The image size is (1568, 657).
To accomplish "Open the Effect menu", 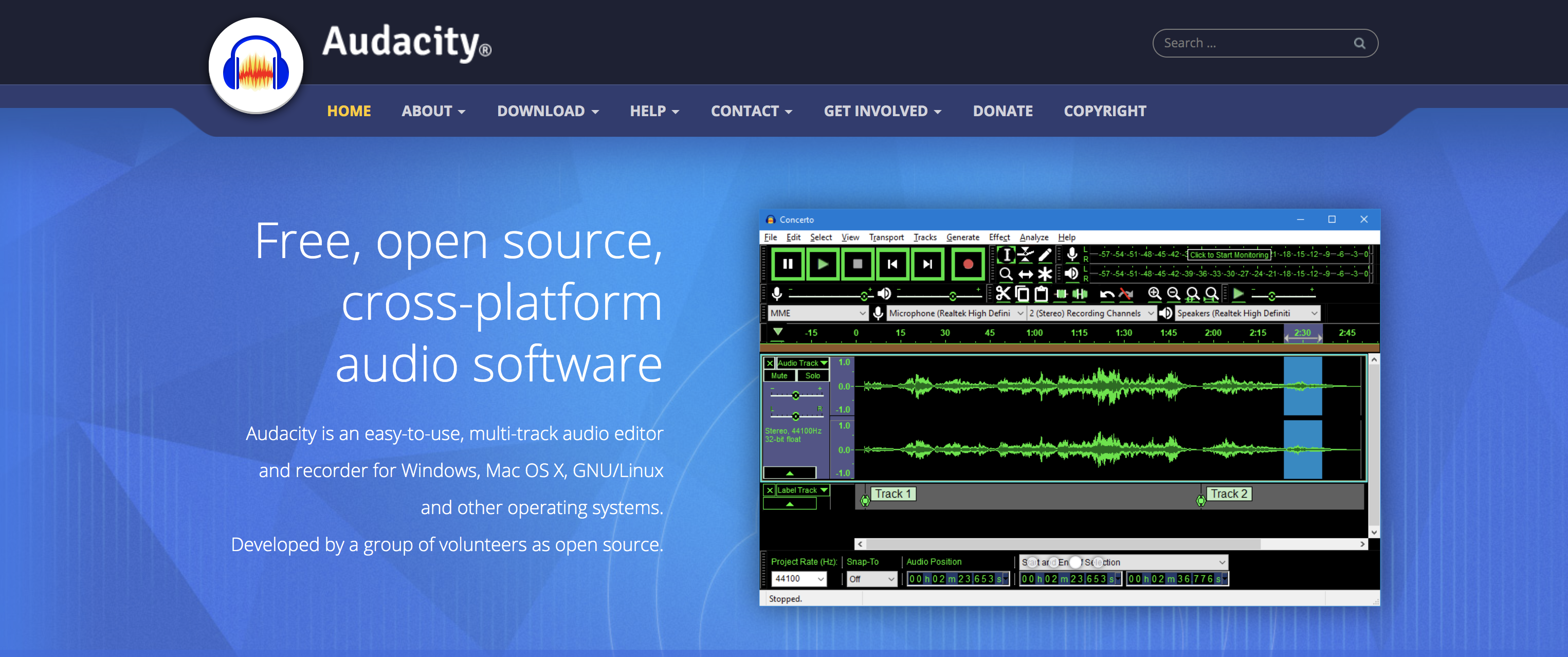I will tap(999, 238).
